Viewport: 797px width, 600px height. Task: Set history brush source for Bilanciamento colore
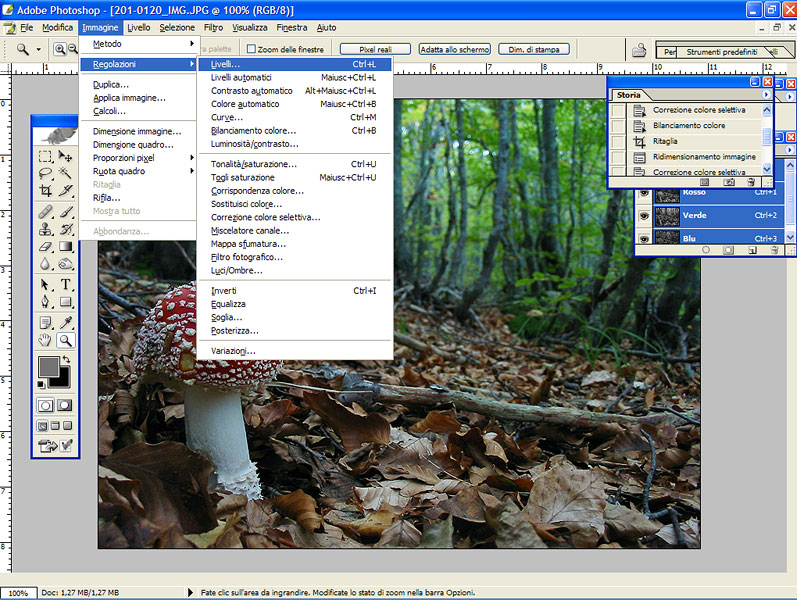coord(618,126)
